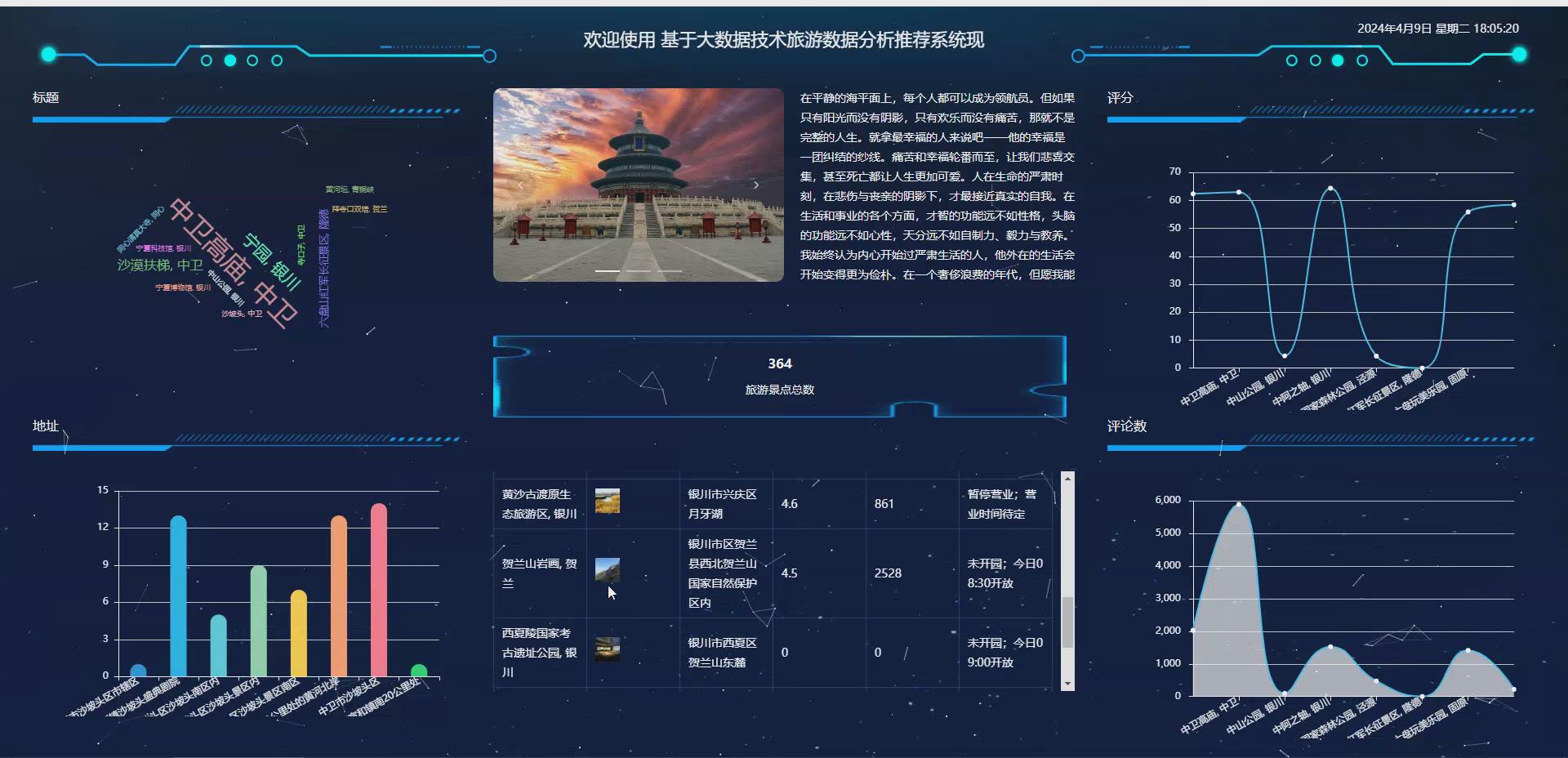Click the carousel previous arrow
The image size is (1568, 758).
520,185
